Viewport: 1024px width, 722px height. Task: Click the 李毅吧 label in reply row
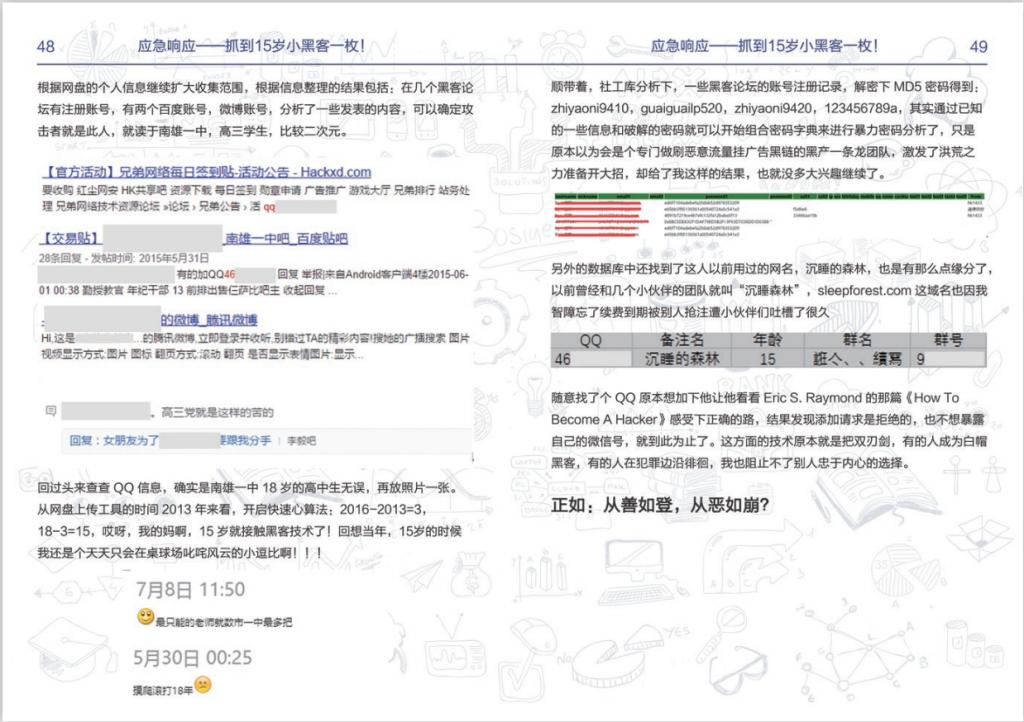pyautogui.click(x=301, y=439)
